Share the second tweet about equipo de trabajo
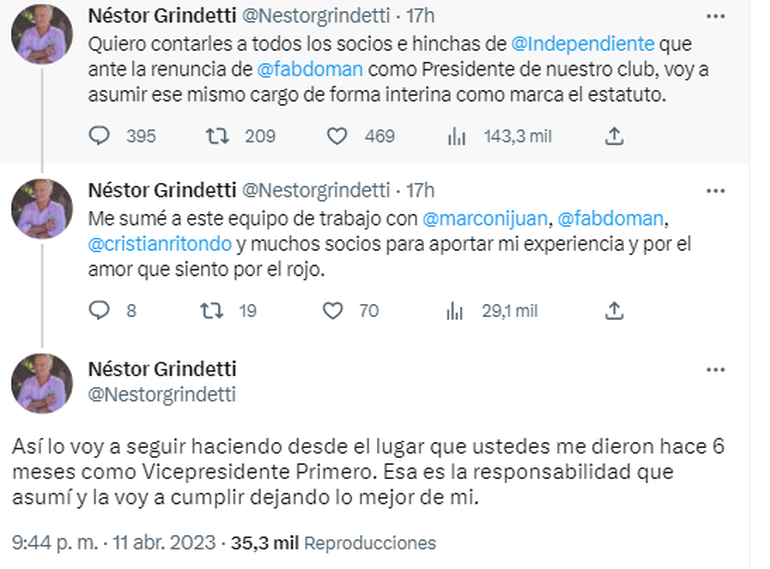Viewport: 770px width, 569px height. click(x=616, y=311)
